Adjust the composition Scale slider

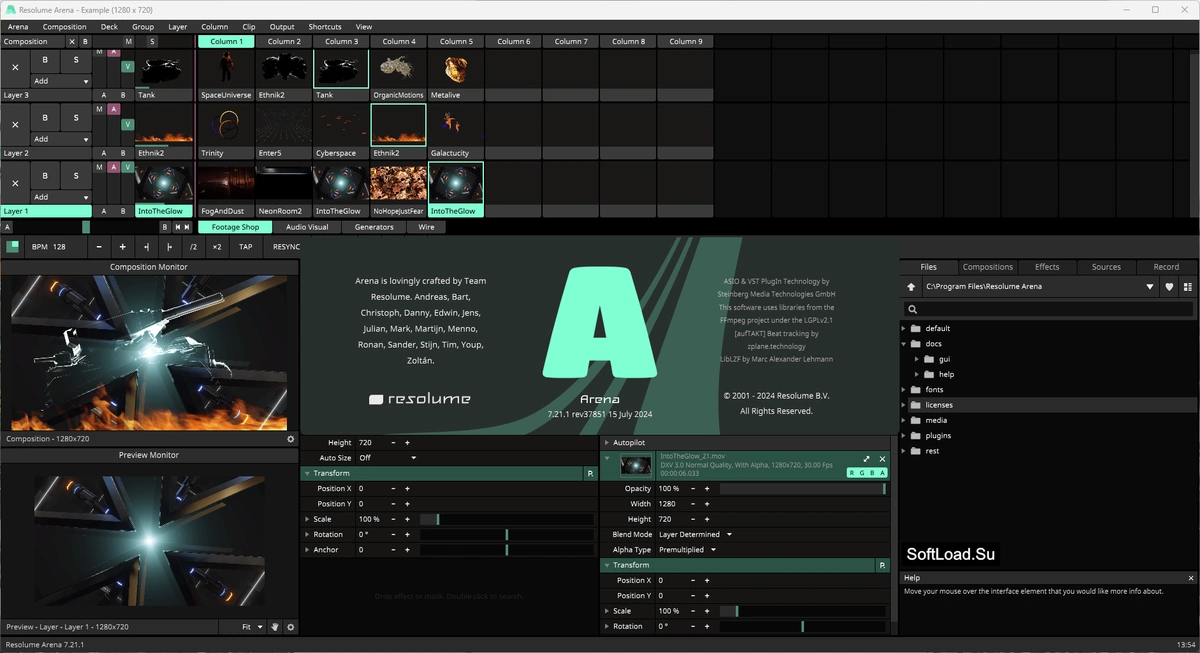(507, 520)
